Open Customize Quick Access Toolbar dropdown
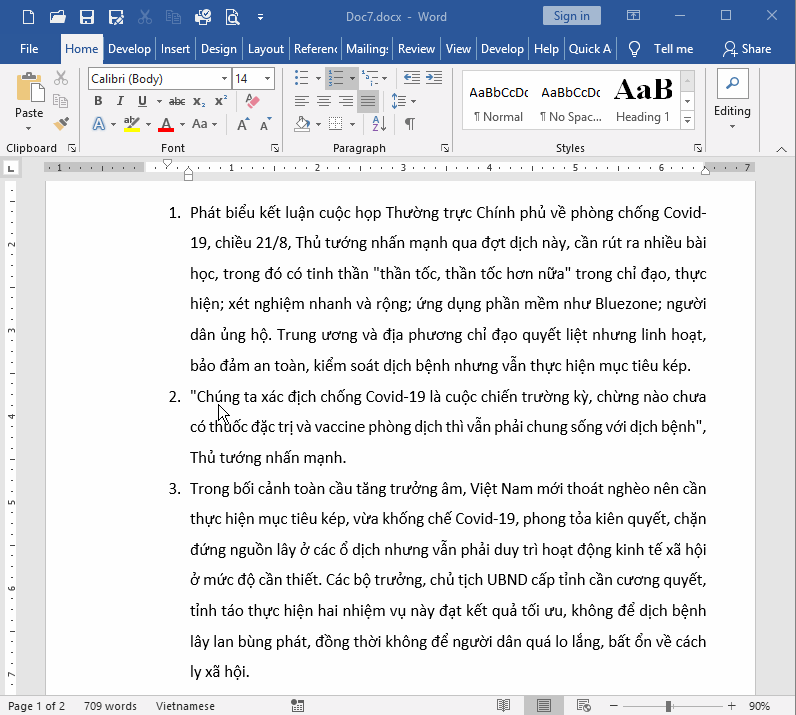 (x=260, y=17)
